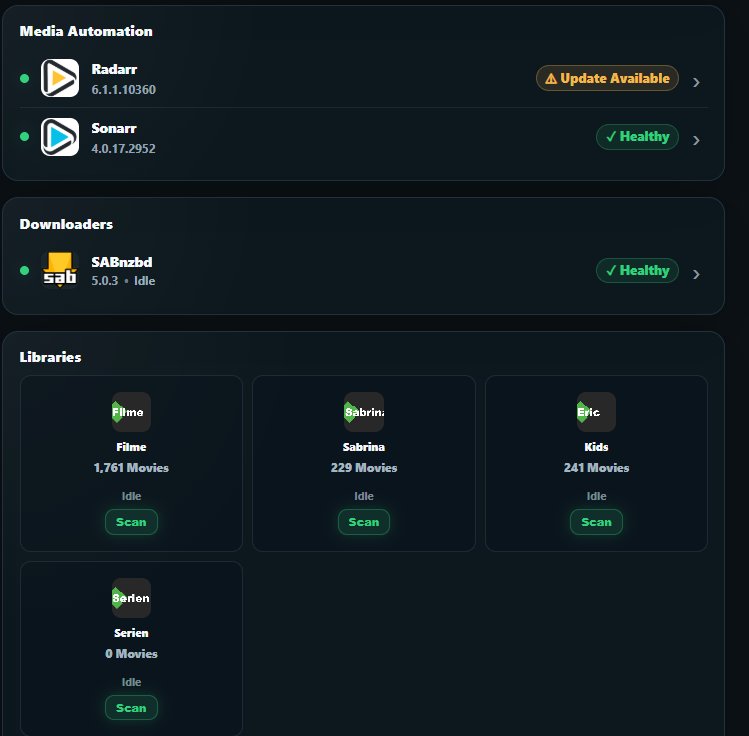Click the Kids library title
749x736 pixels.
(x=596, y=447)
